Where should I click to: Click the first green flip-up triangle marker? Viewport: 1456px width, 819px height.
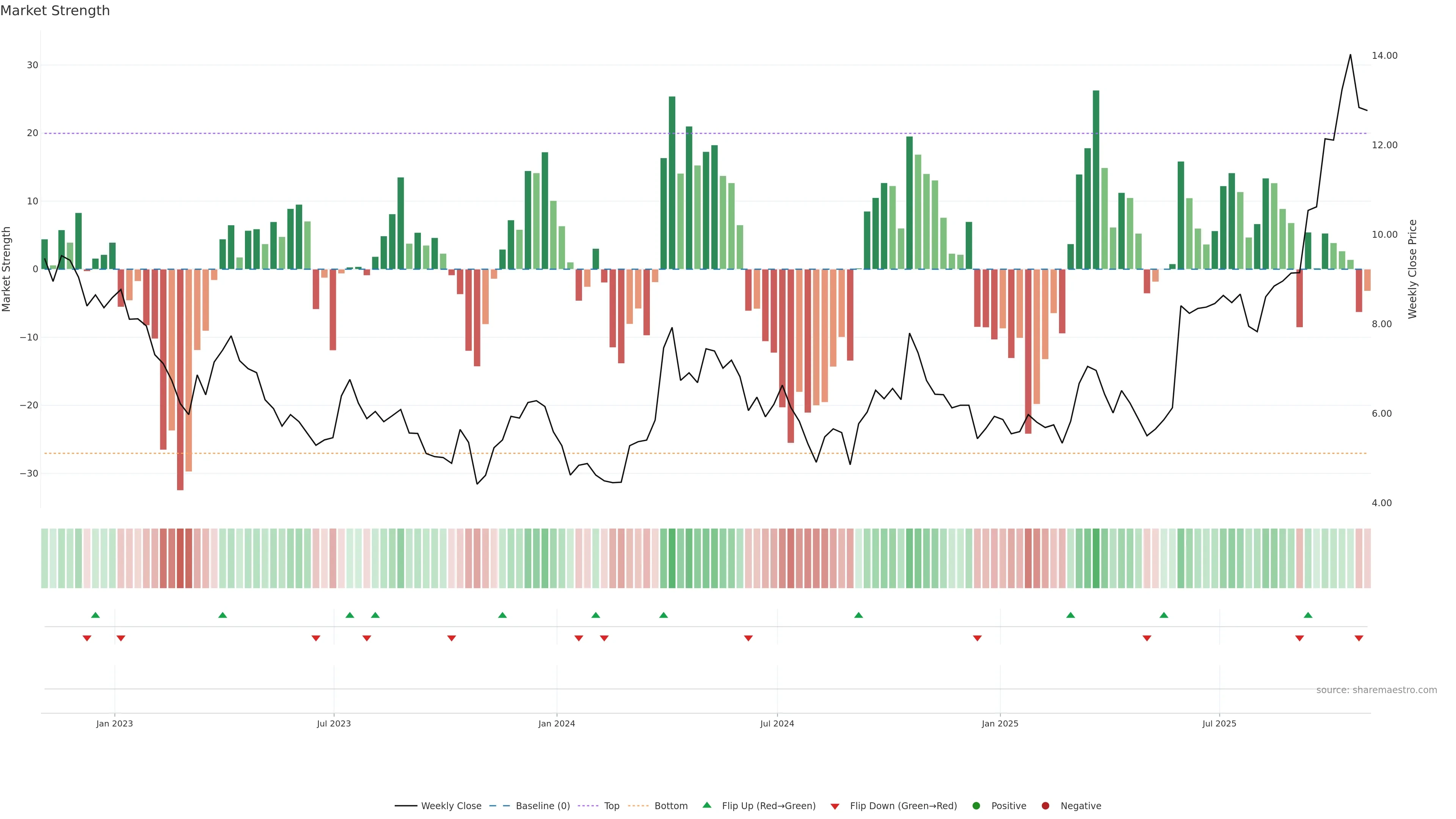pos(96,615)
